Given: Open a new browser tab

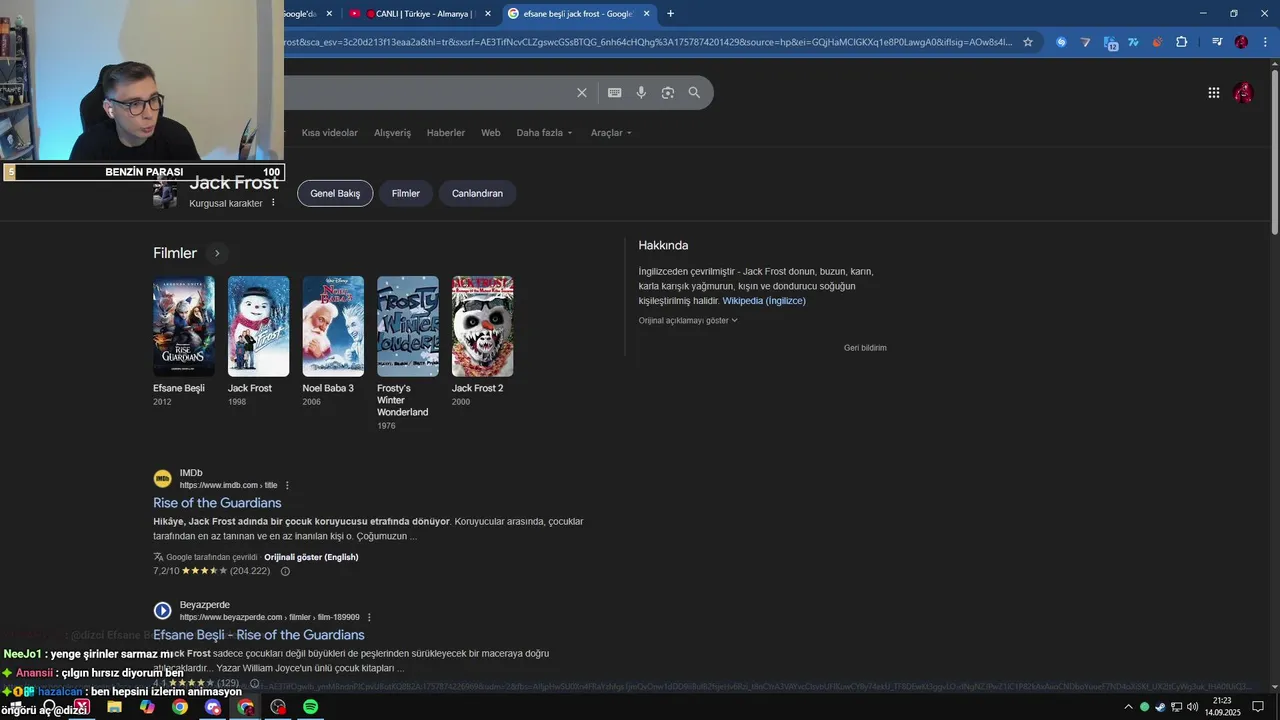Looking at the screenshot, I should coord(670,13).
